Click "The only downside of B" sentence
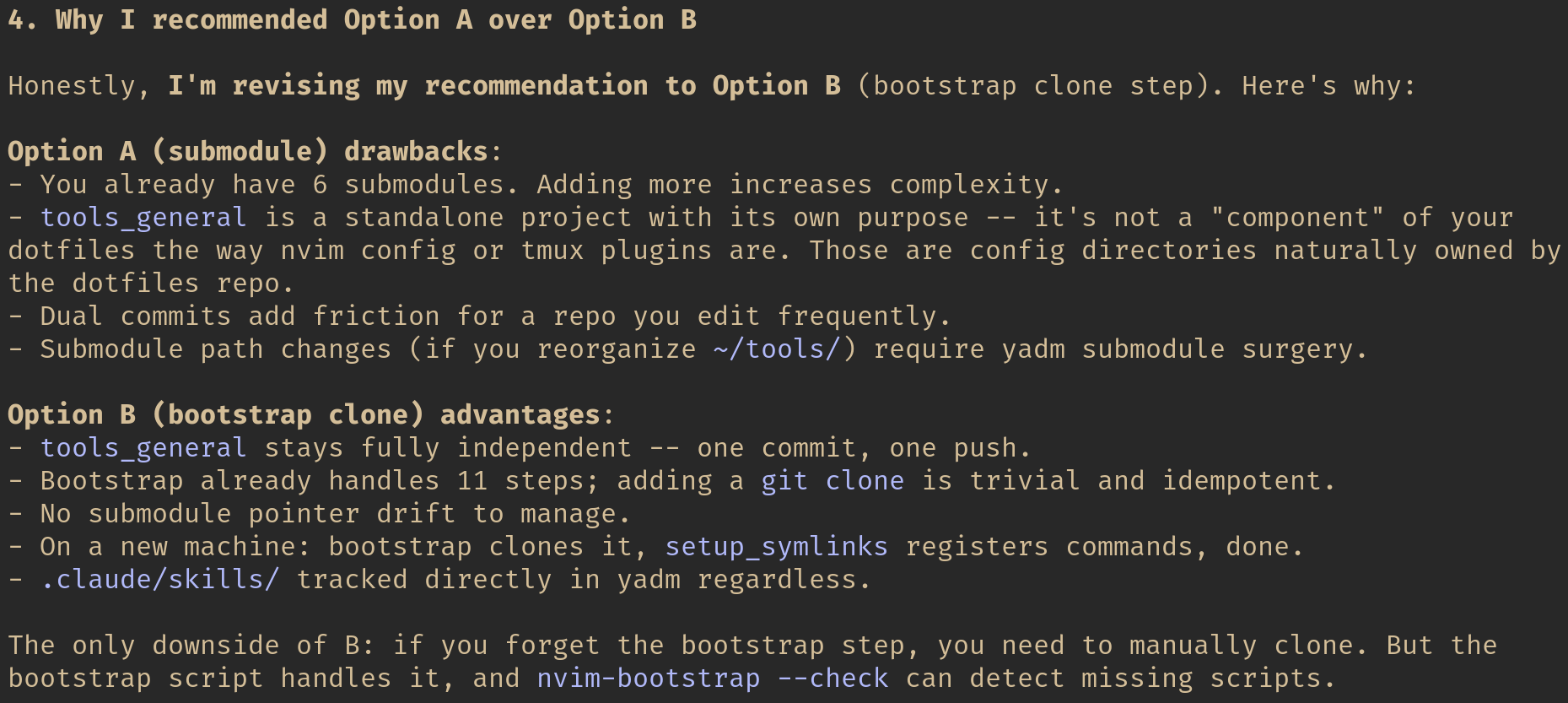This screenshot has height=703, width=1568. (x=191, y=645)
